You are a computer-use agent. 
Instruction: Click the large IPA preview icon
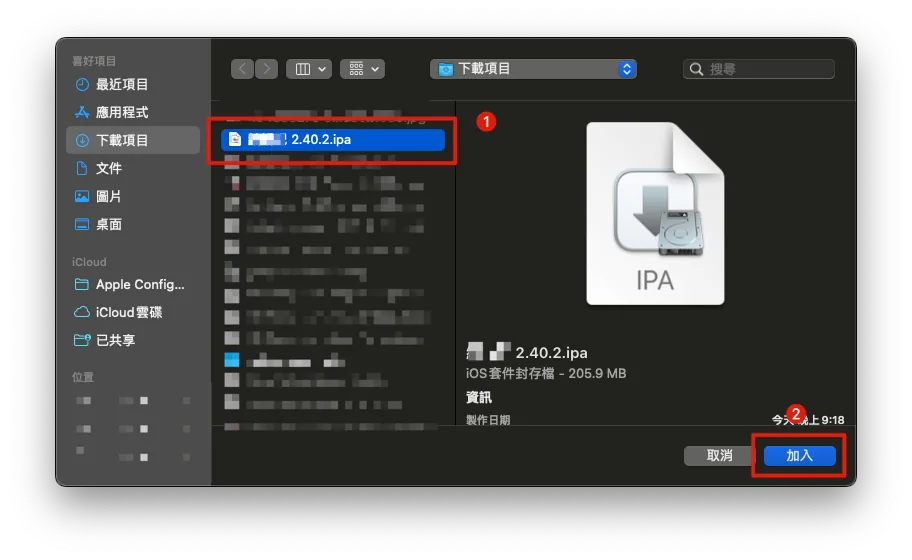click(x=655, y=214)
